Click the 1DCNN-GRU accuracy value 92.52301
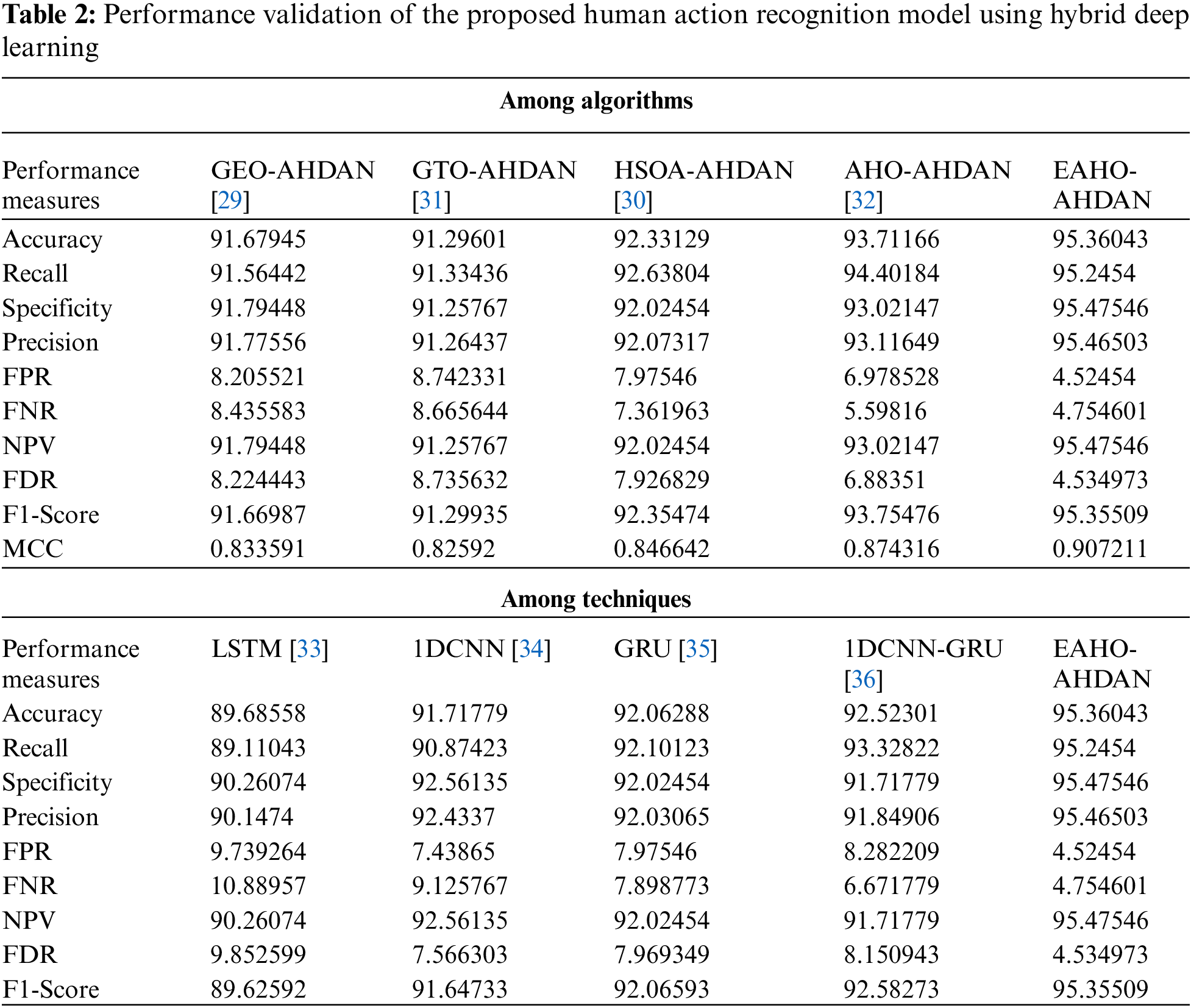 tap(891, 714)
